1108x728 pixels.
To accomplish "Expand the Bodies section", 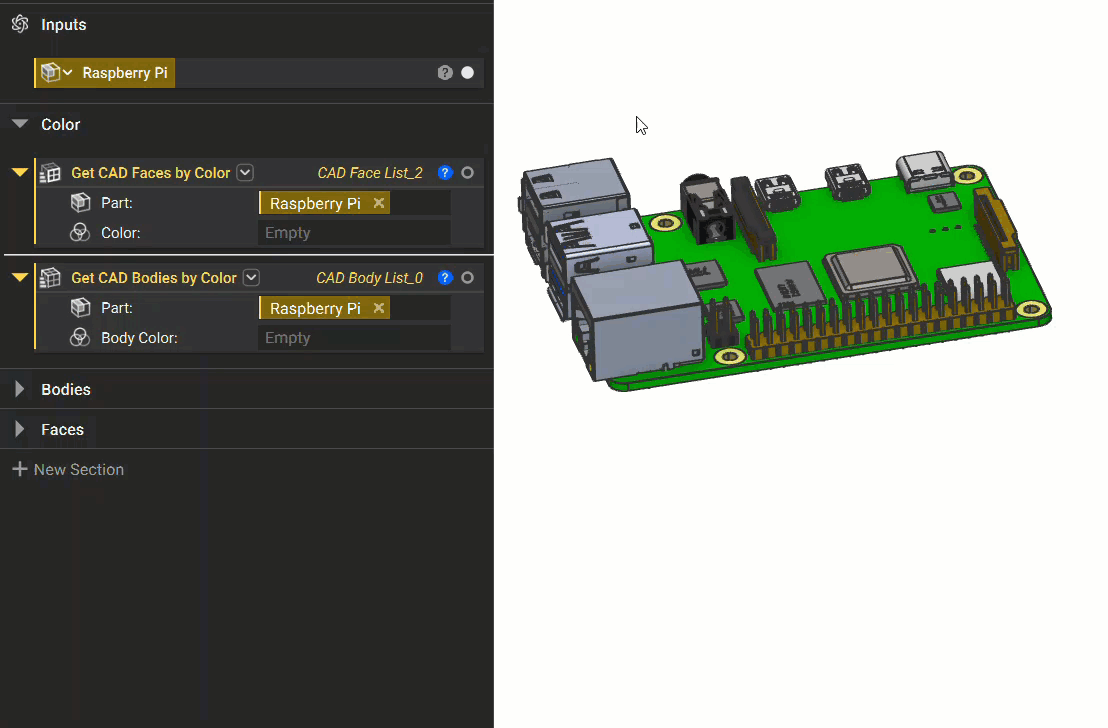I will (x=18, y=389).
